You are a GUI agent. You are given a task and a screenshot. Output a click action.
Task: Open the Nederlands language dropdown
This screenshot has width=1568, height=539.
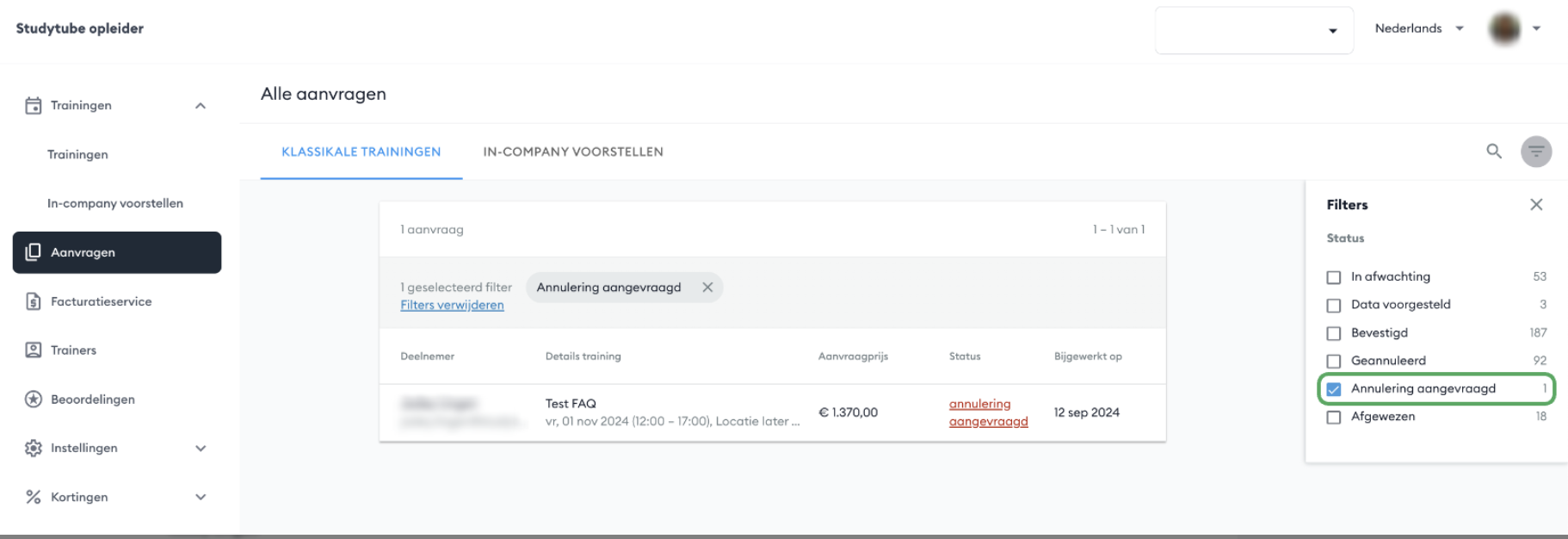point(1419,28)
